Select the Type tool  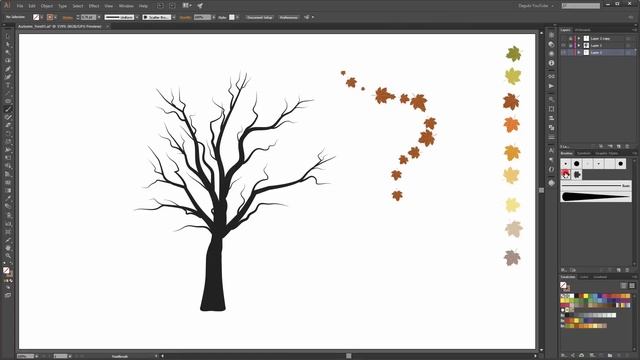click(8, 85)
